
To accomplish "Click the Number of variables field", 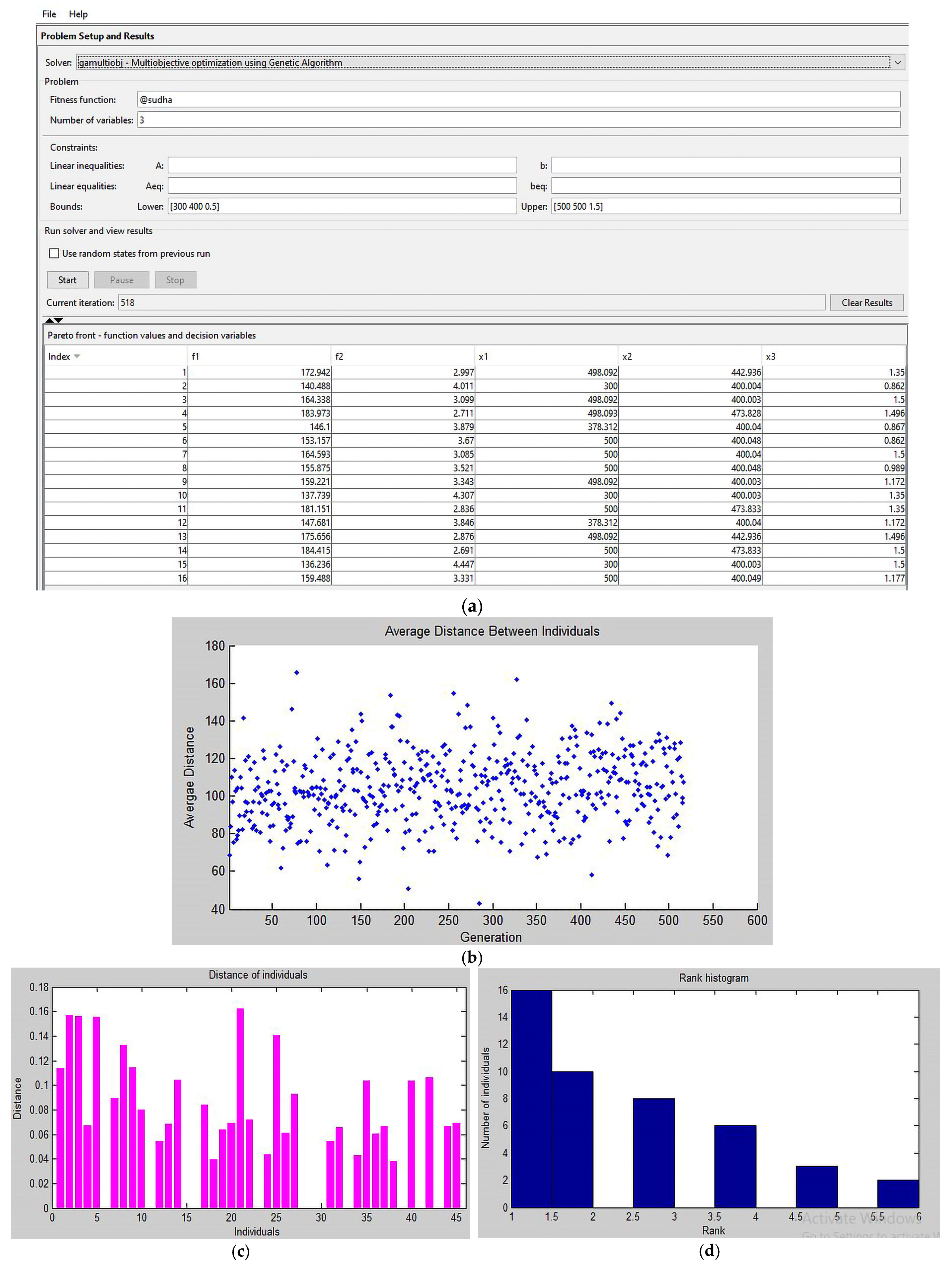I will 518,120.
